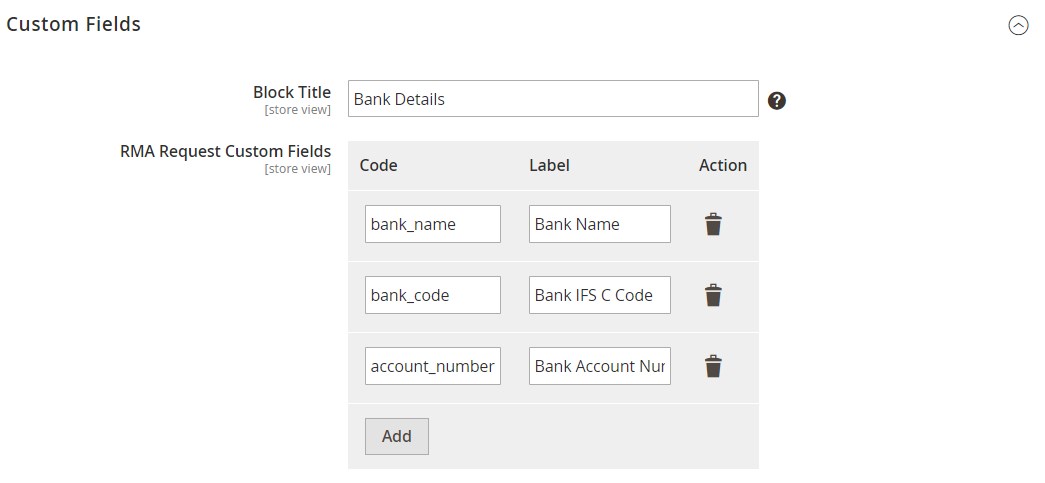Click the Label column header
The image size is (1045, 483).
point(549,165)
